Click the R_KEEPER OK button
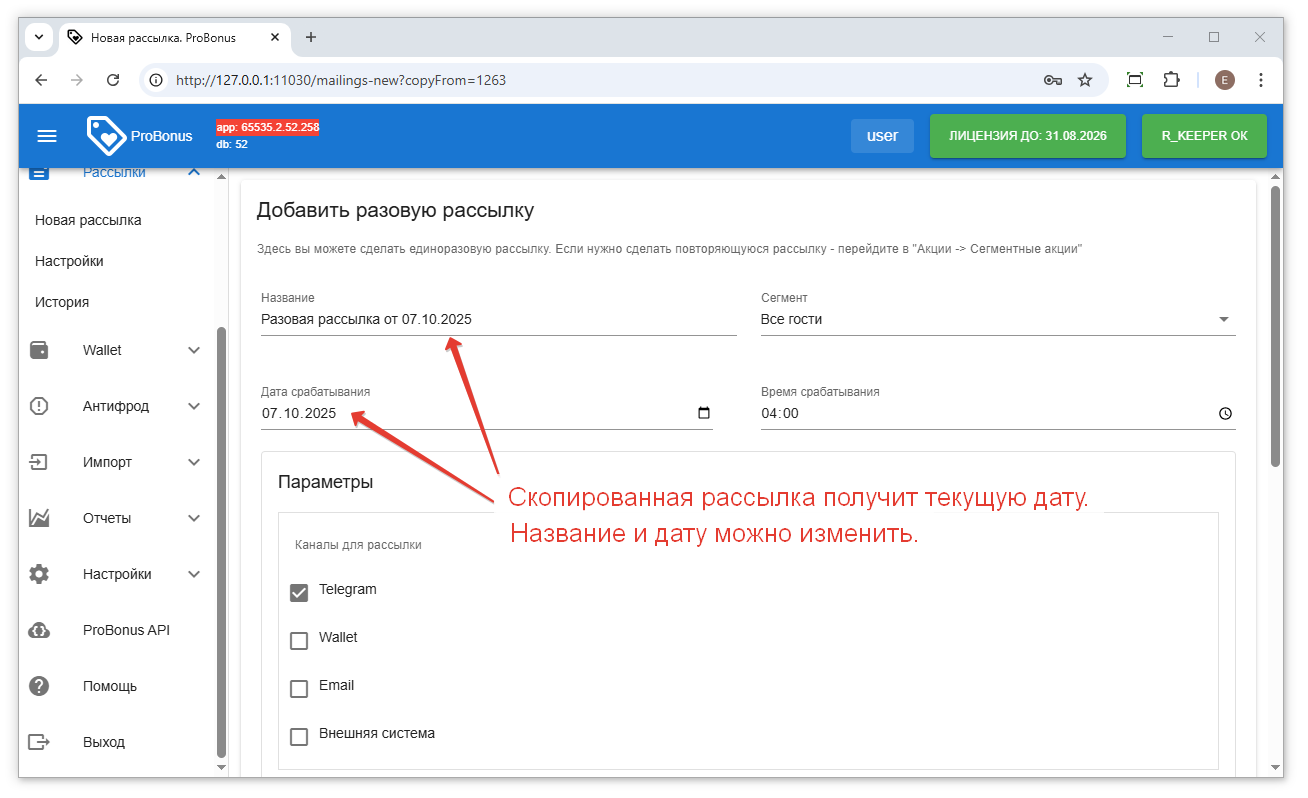Viewport: 1308px width, 798px height. tap(1203, 136)
